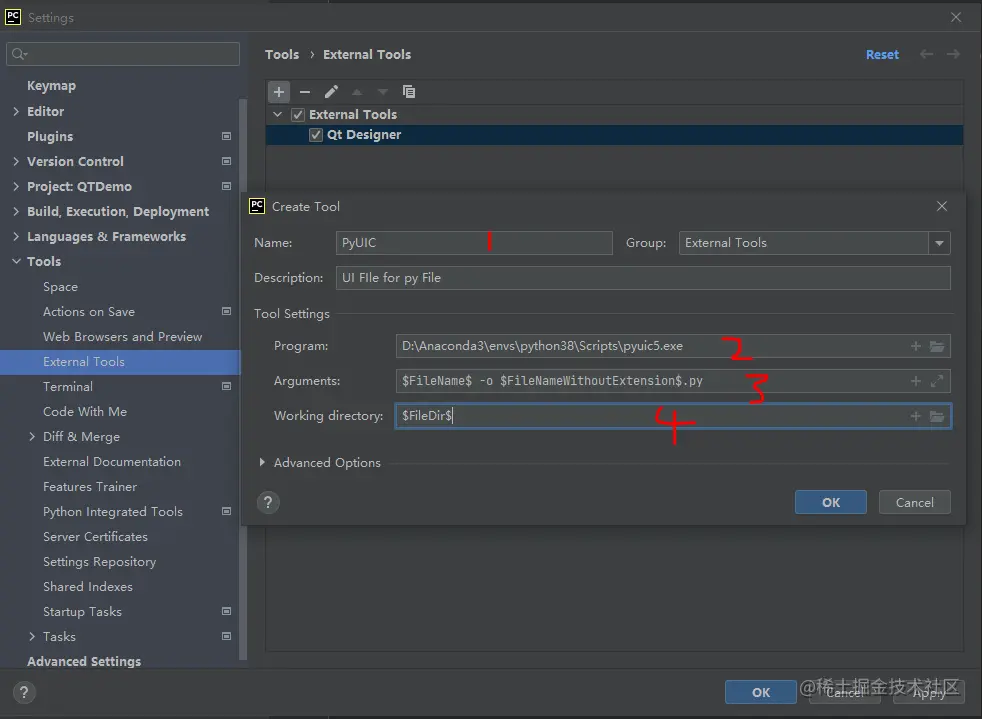The height and width of the screenshot is (719, 982).
Task: Open Settings Repository page
Action: 100,562
